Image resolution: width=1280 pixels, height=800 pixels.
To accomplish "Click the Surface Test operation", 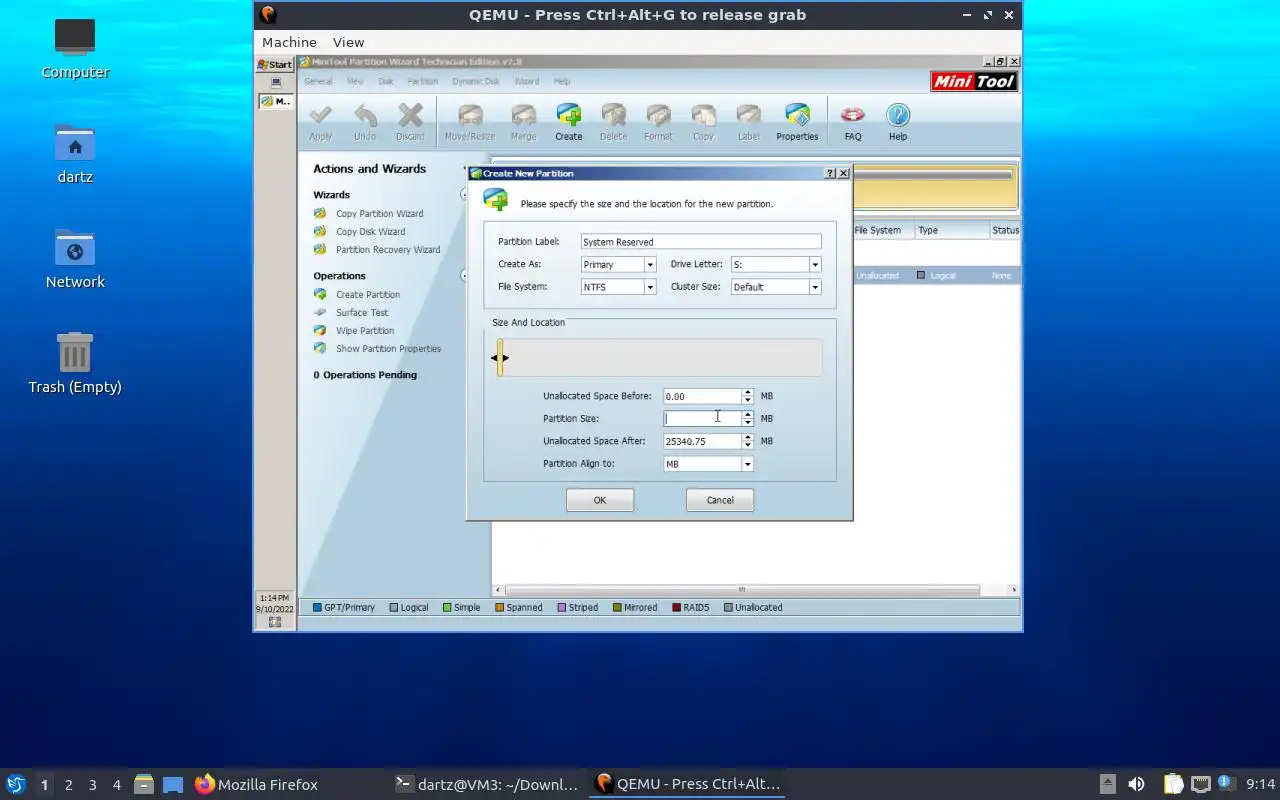I will click(x=362, y=313).
